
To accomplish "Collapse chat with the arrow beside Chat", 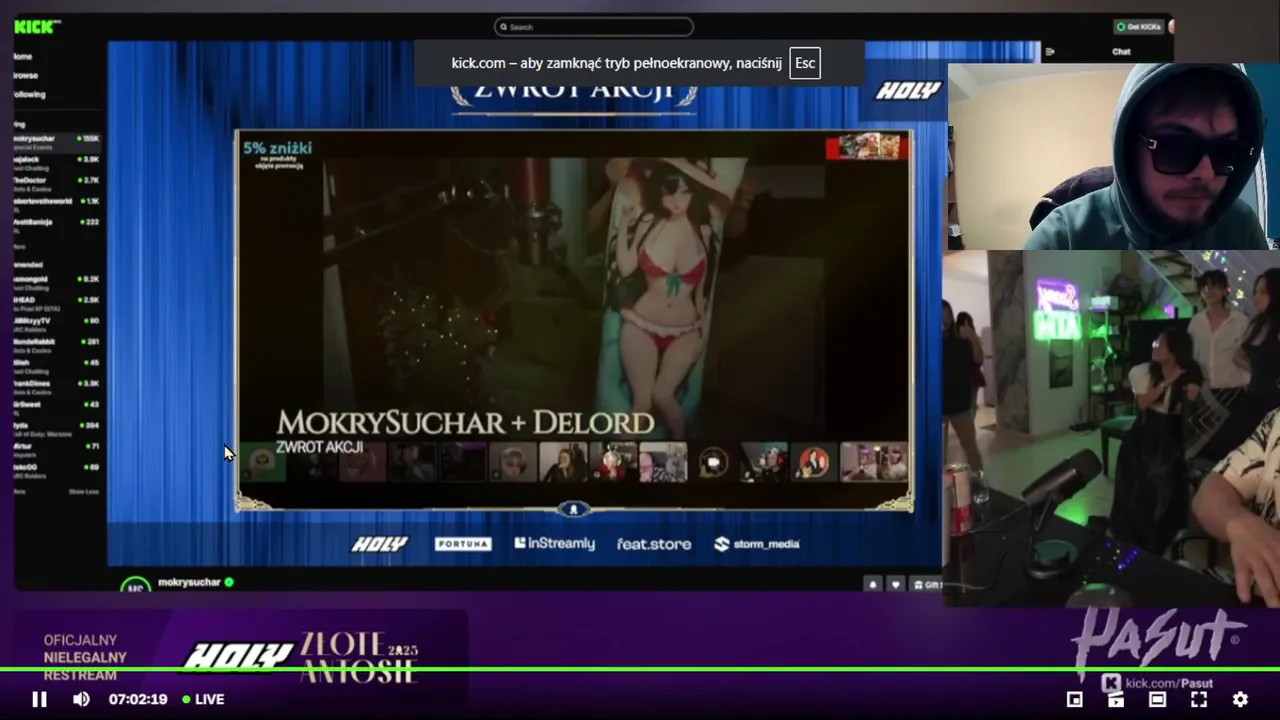I will [x=1050, y=52].
